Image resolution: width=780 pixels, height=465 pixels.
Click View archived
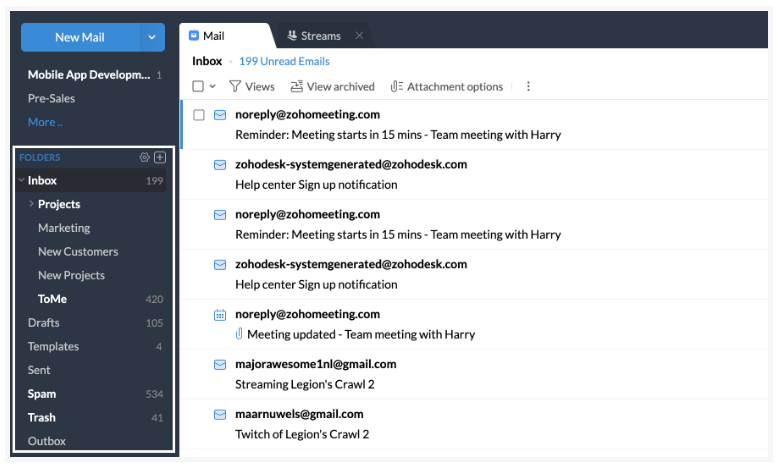coord(332,87)
